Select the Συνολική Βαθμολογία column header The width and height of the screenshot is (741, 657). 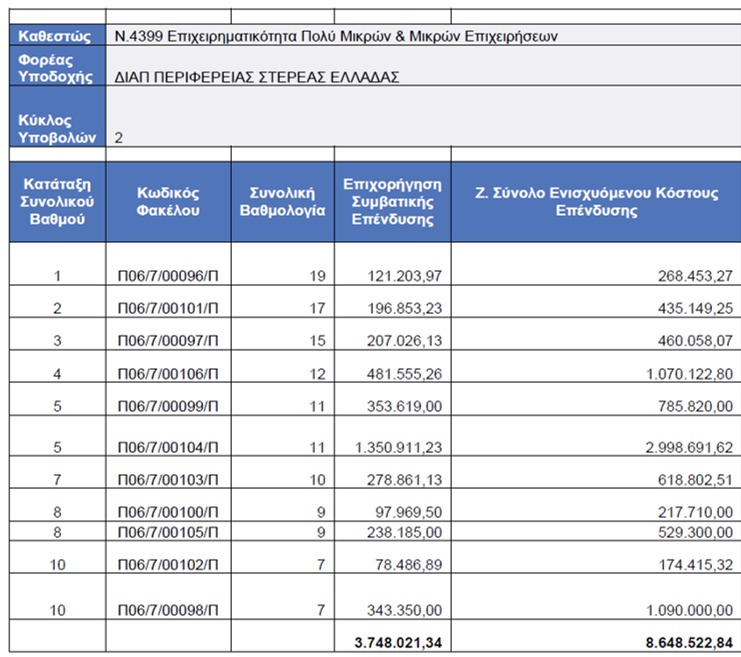(x=283, y=202)
